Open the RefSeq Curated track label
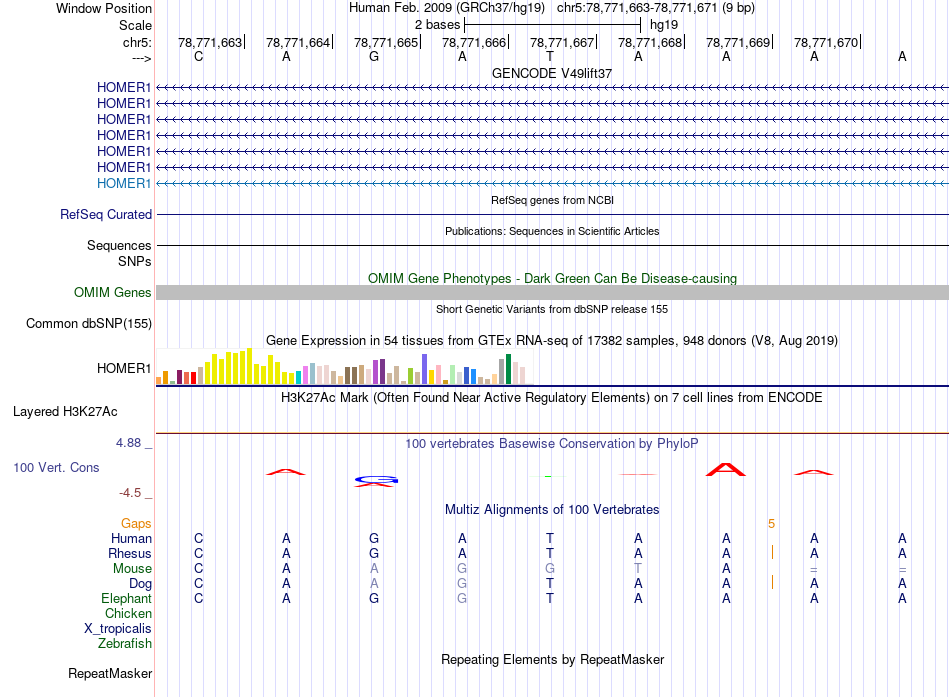The image size is (950, 697). coord(106,214)
